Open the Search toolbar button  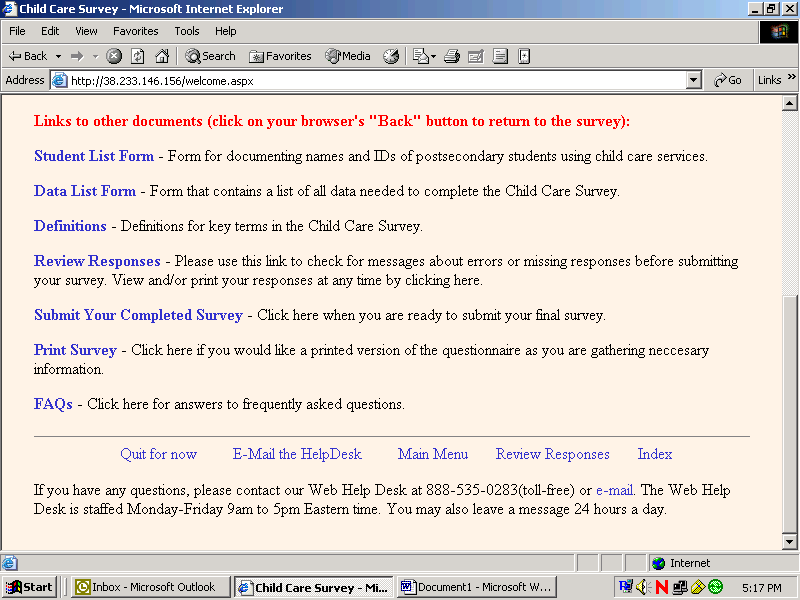tap(210, 56)
